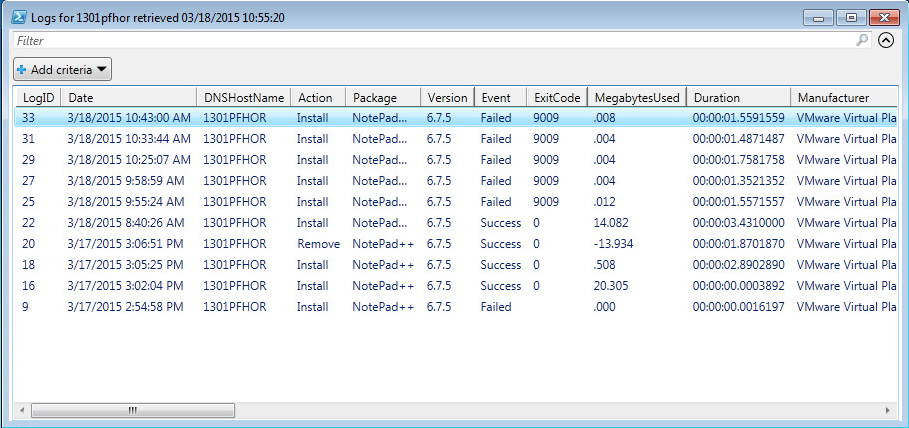Sort by Date column header

click(128, 98)
